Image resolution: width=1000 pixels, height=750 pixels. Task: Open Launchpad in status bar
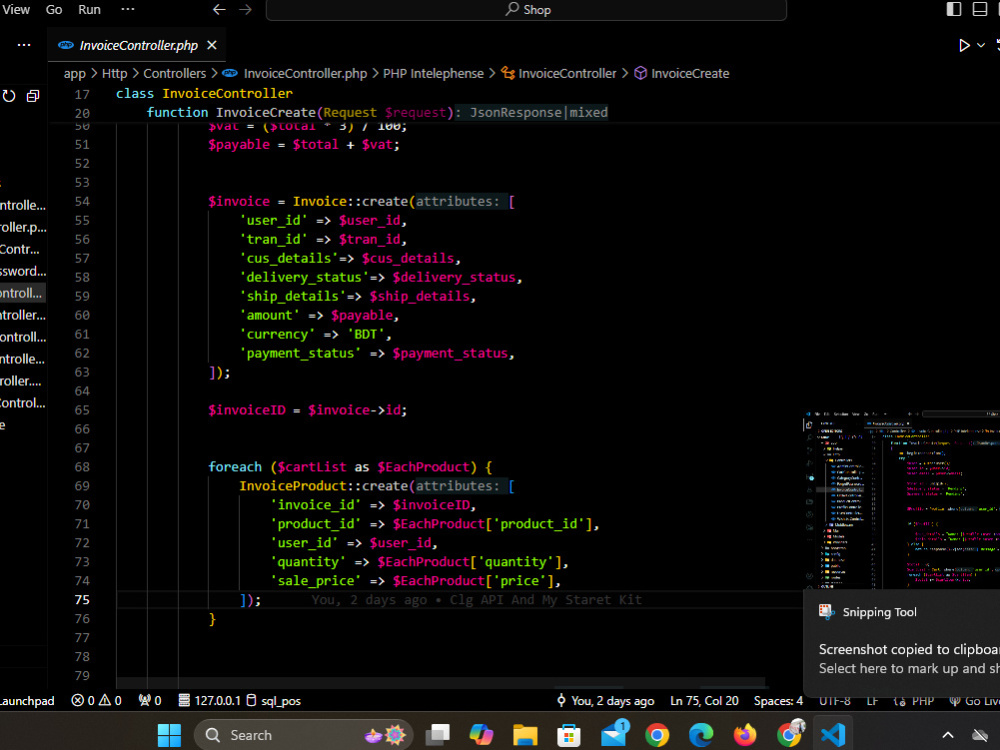click(x=27, y=701)
